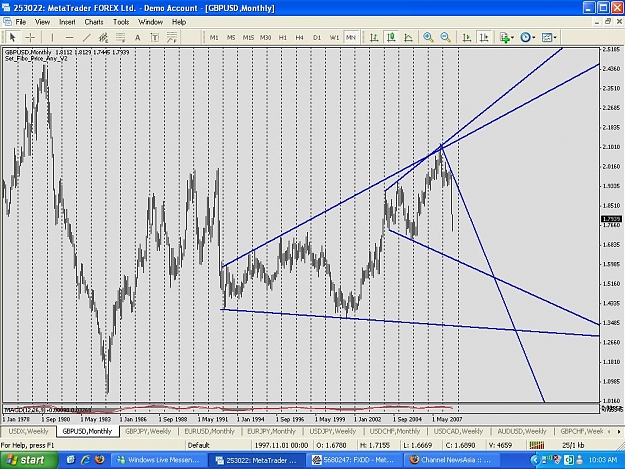
Task: Switch timeframe to M30
Action: [x=265, y=37]
